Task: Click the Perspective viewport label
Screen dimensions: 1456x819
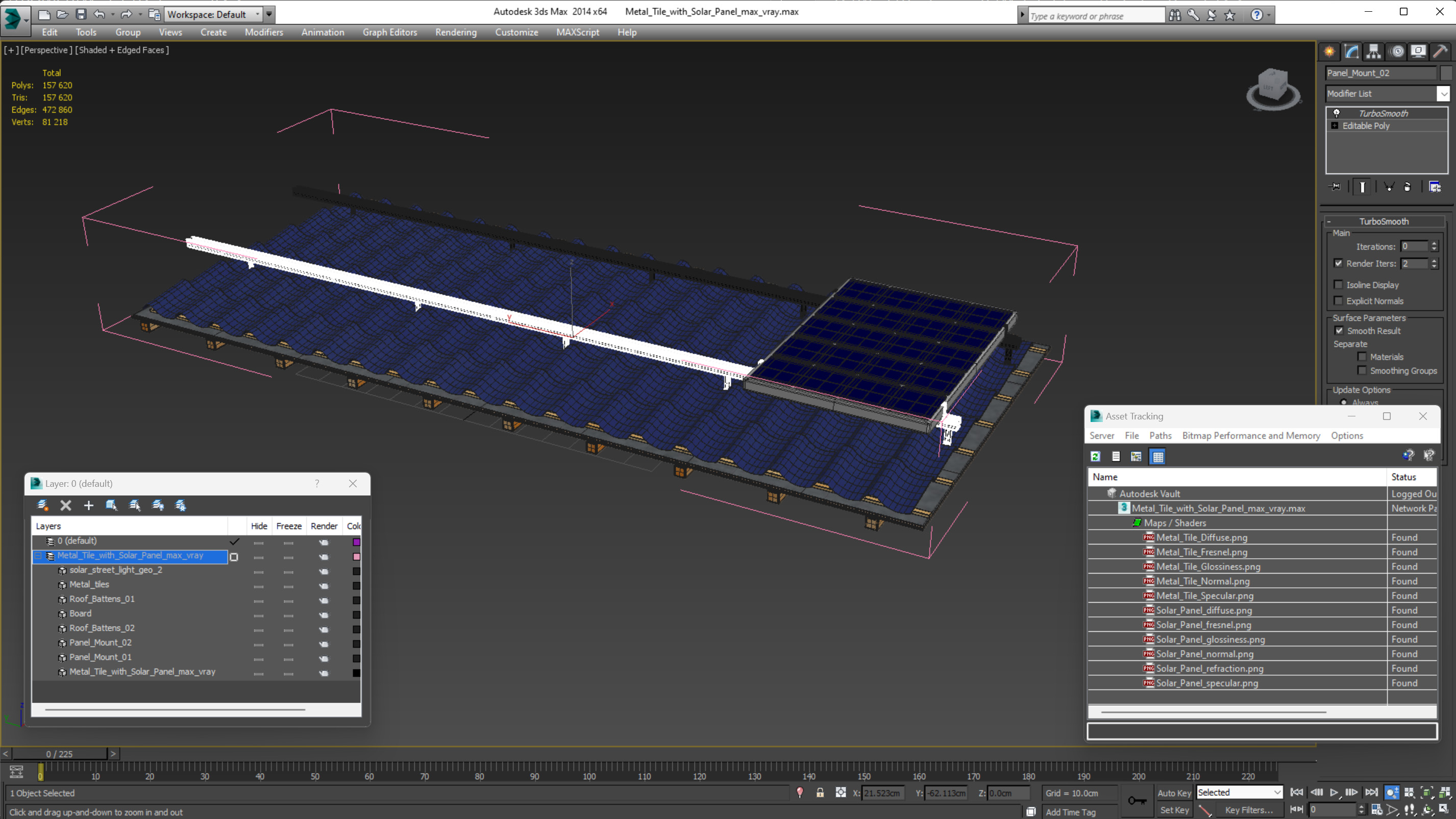Action: click(x=46, y=49)
